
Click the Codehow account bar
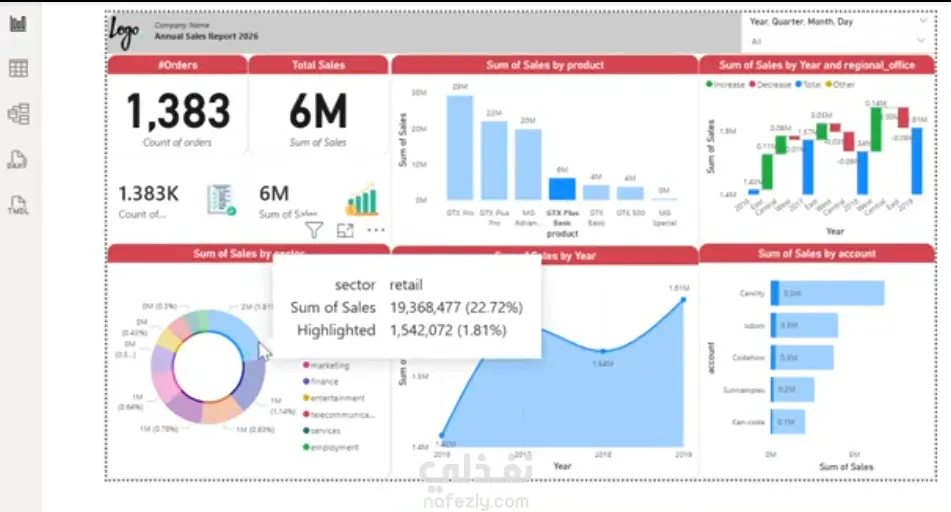coord(802,357)
